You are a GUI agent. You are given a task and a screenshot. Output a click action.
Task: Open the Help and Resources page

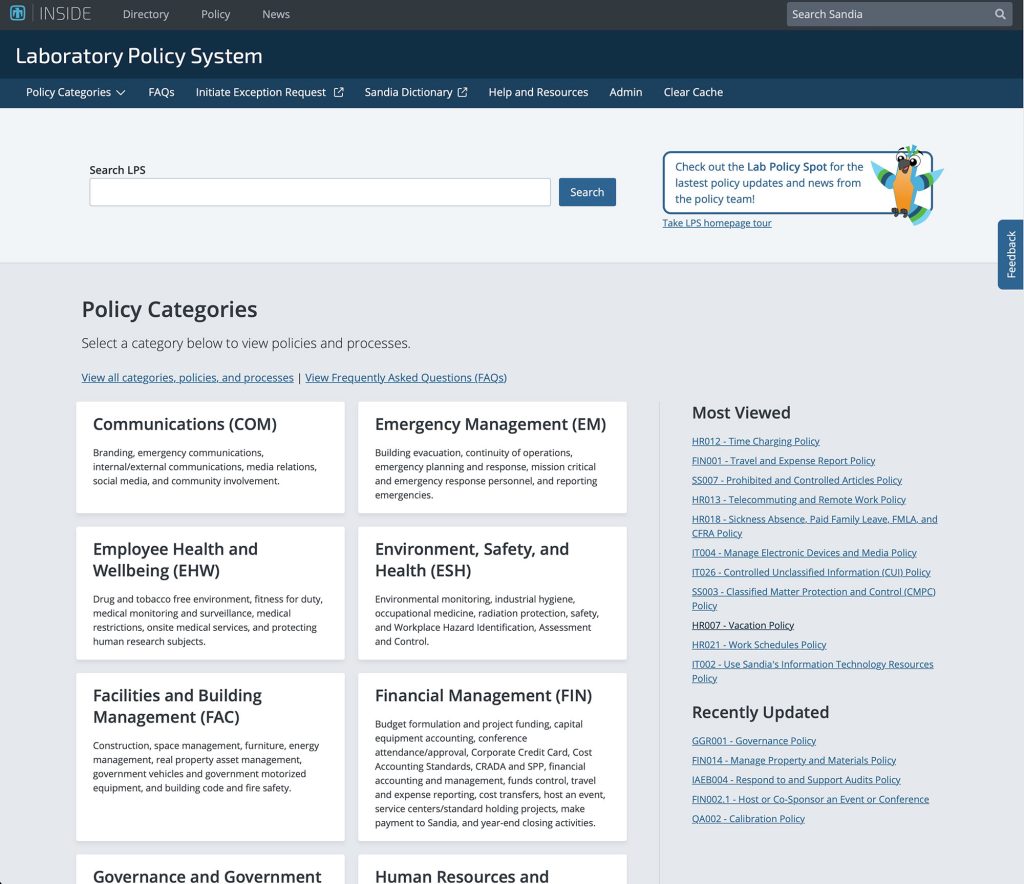pyautogui.click(x=537, y=92)
